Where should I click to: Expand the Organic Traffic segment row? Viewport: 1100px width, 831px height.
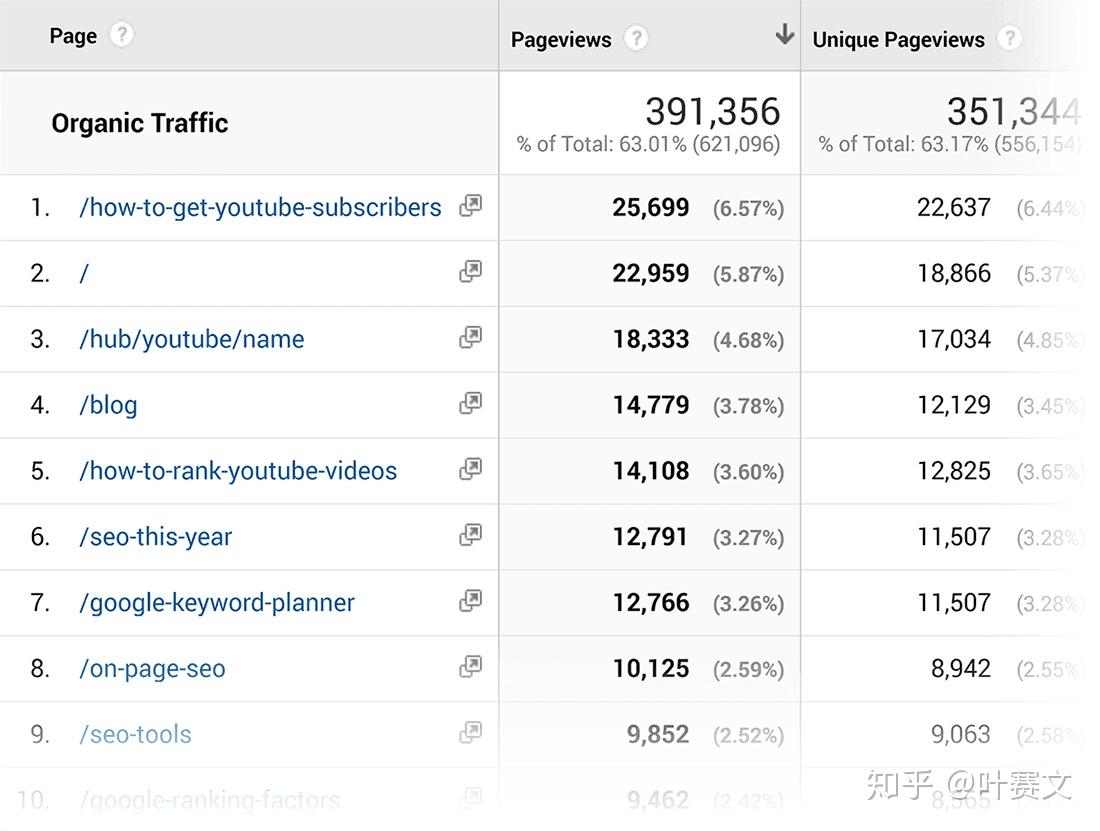[x=140, y=123]
